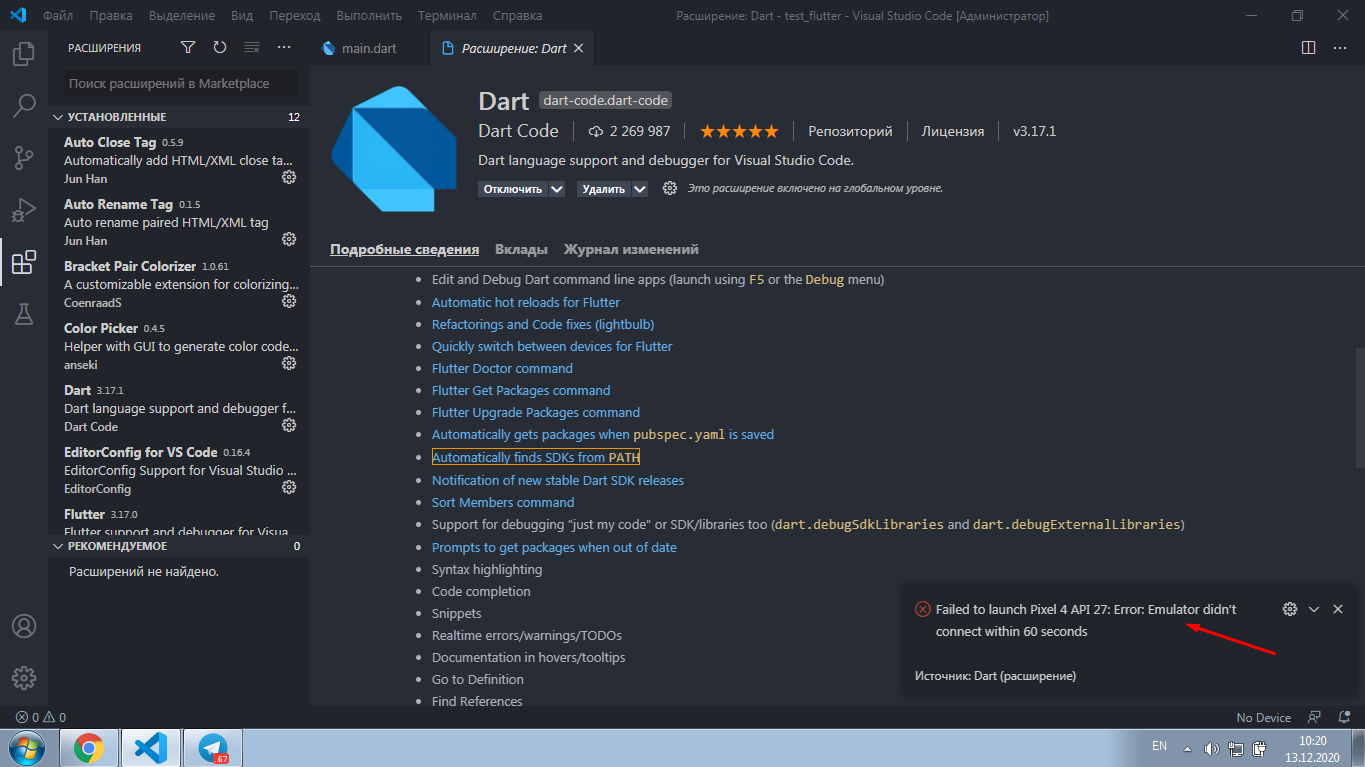
Task: Open the Репозиторий link
Action: click(850, 131)
